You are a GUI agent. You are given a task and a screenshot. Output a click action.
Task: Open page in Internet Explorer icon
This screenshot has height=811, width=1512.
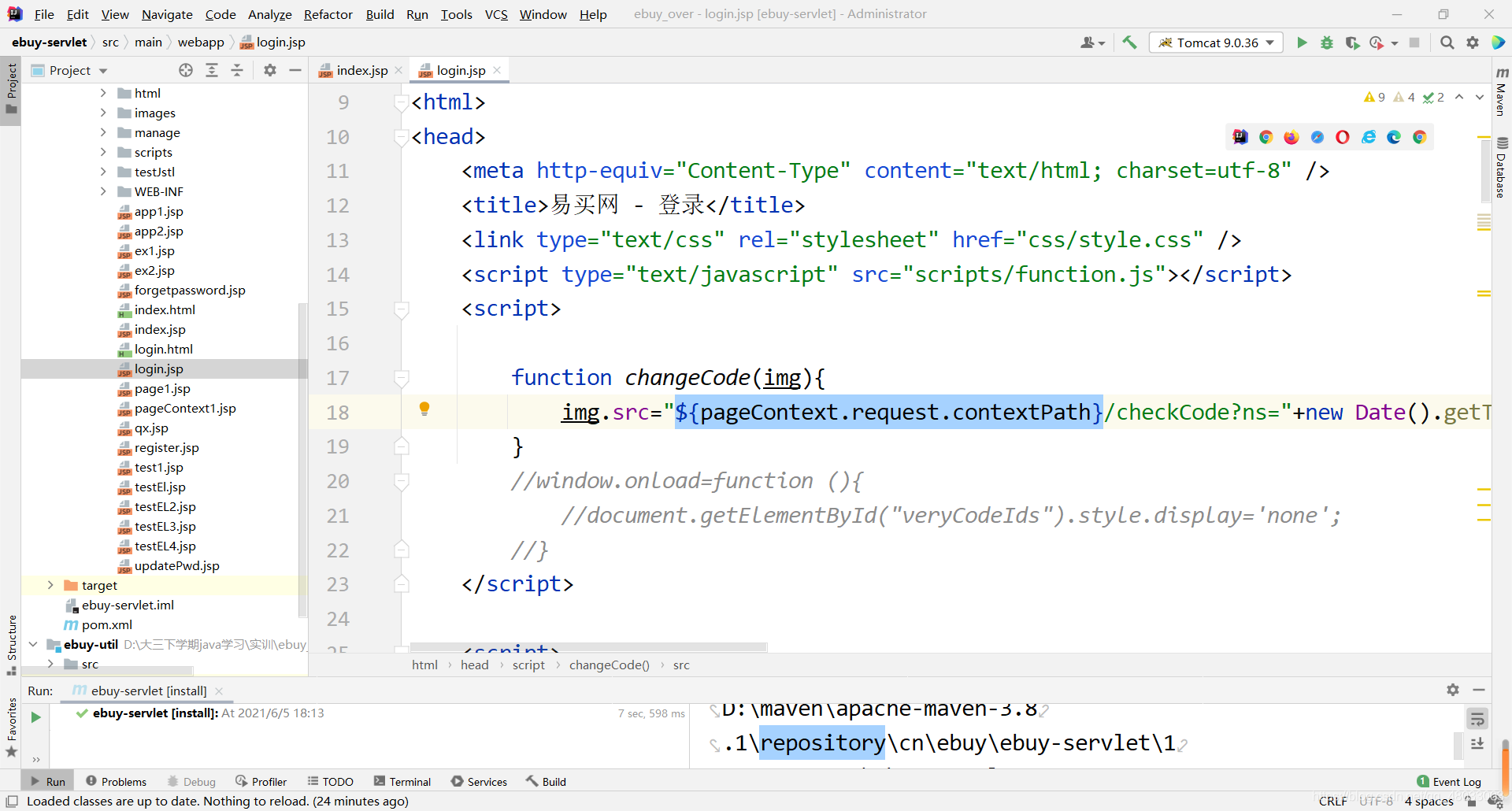(1369, 137)
